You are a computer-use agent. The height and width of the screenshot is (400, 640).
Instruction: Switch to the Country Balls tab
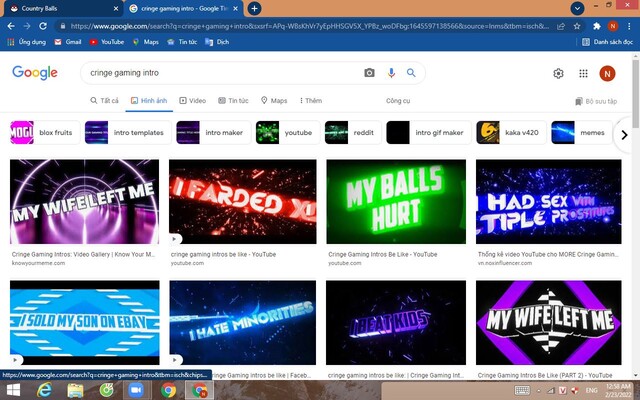61,9
